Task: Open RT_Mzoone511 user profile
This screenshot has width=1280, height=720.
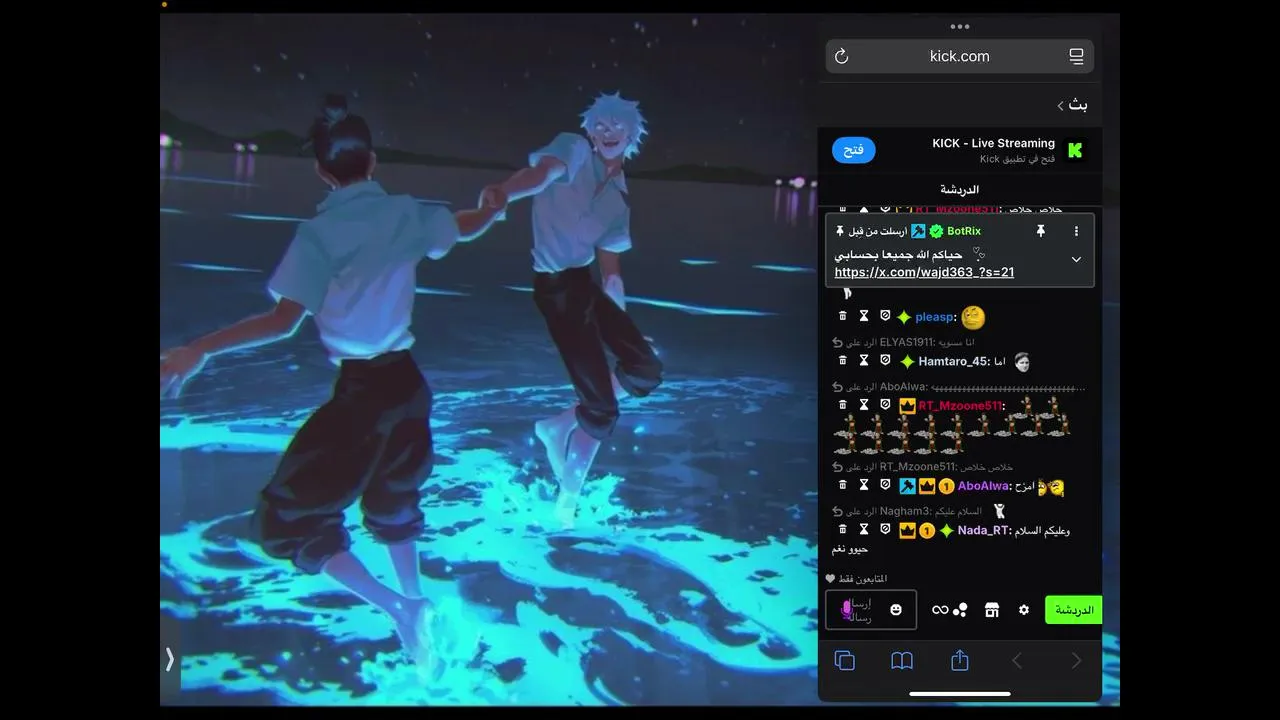Action: pos(959,406)
